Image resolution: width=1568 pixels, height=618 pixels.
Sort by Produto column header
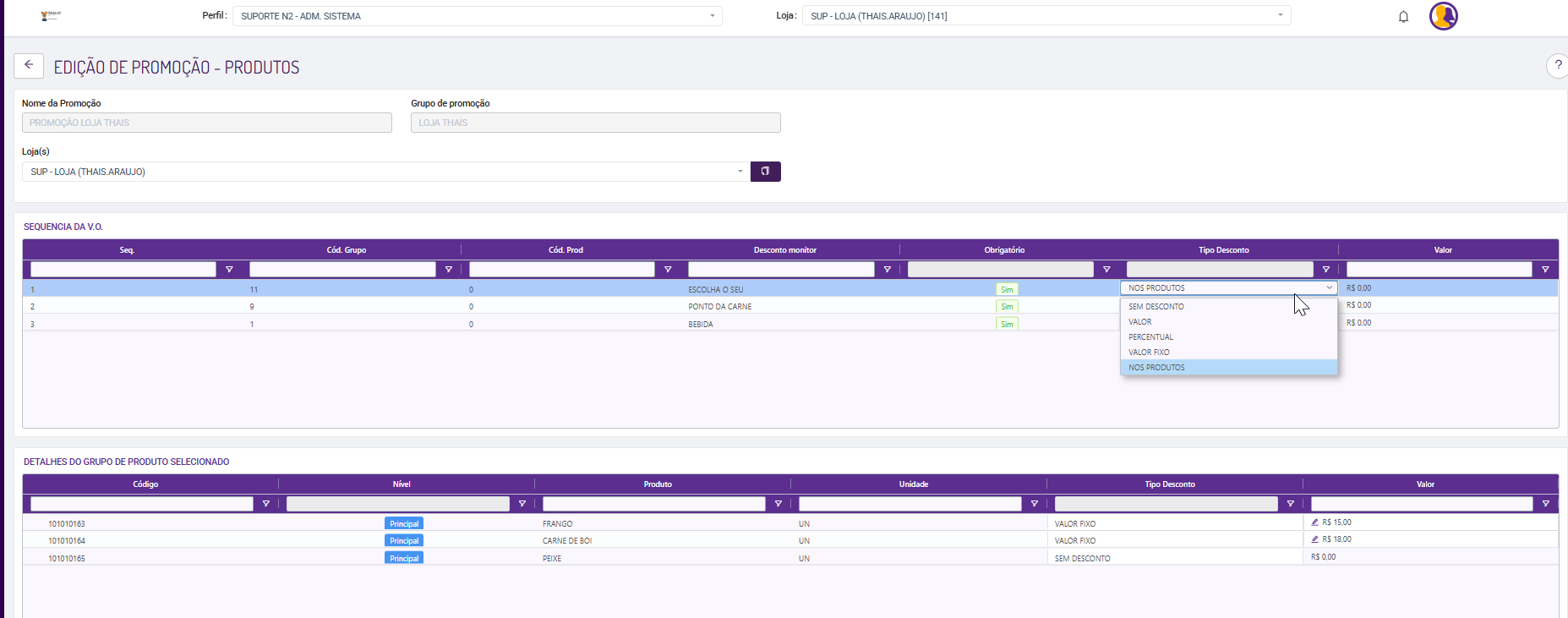[658, 484]
